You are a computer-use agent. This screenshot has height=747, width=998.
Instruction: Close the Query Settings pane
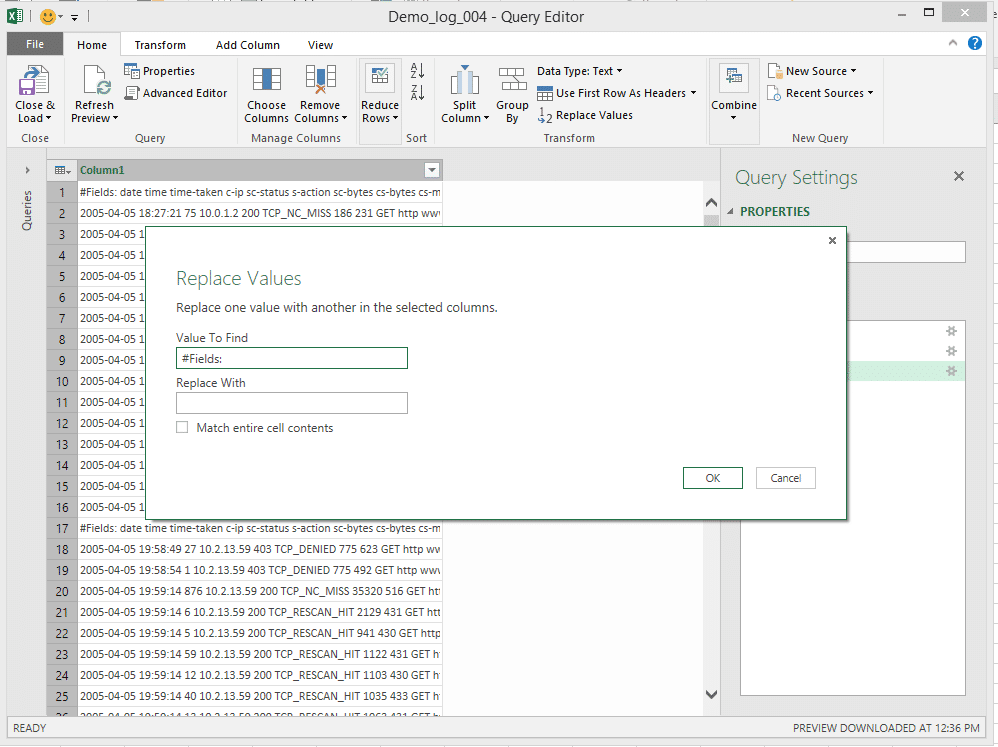click(959, 176)
